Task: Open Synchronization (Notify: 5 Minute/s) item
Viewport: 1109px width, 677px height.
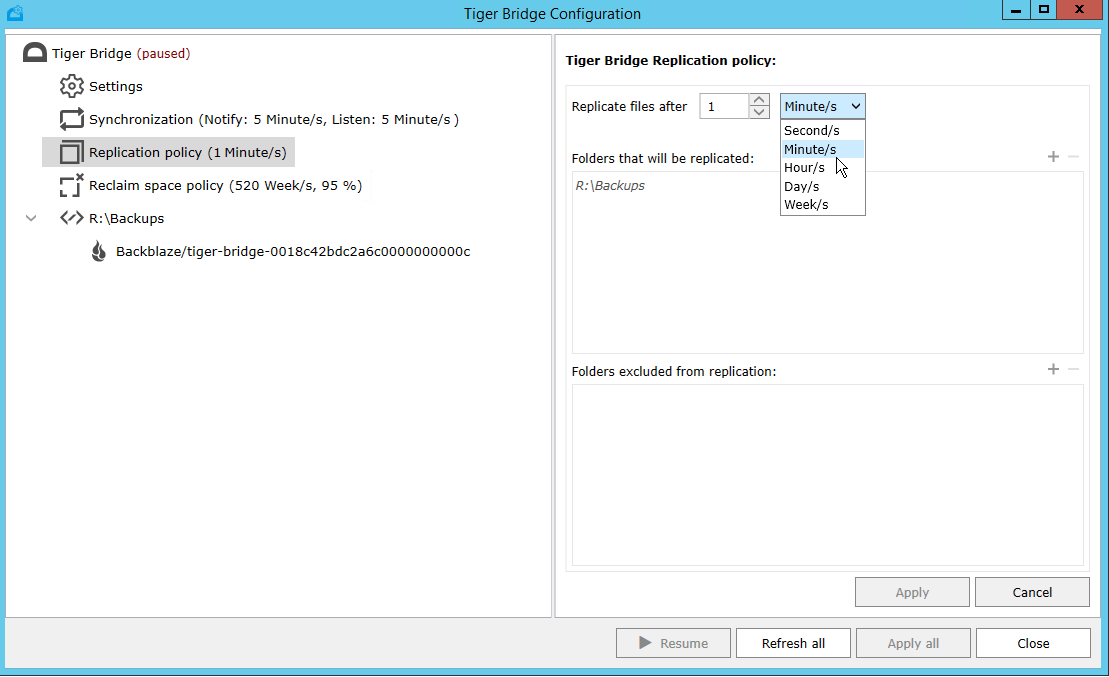Action: pyautogui.click(x=274, y=120)
